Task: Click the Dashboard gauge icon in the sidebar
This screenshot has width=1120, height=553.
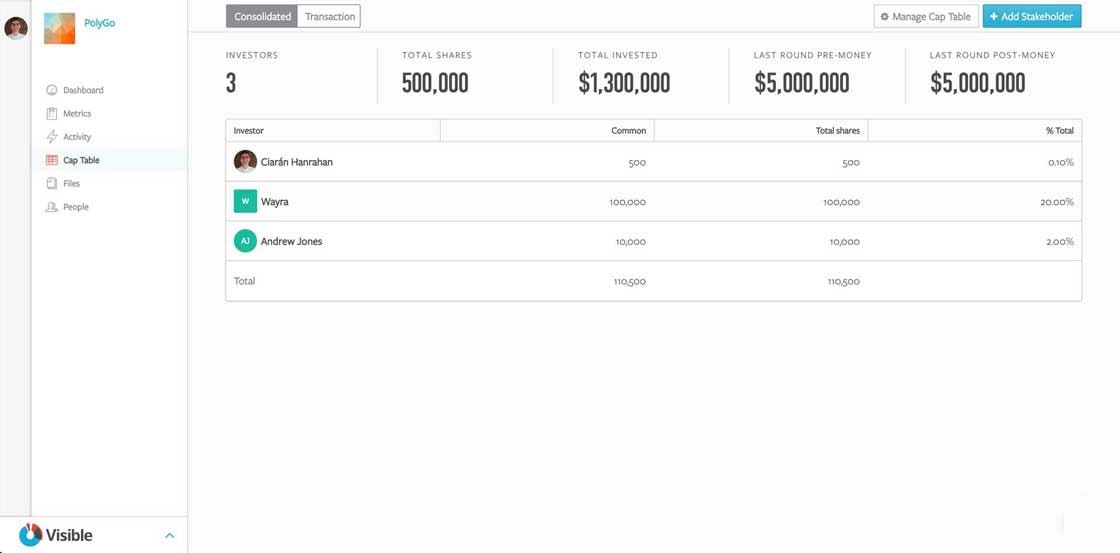Action: (51, 90)
